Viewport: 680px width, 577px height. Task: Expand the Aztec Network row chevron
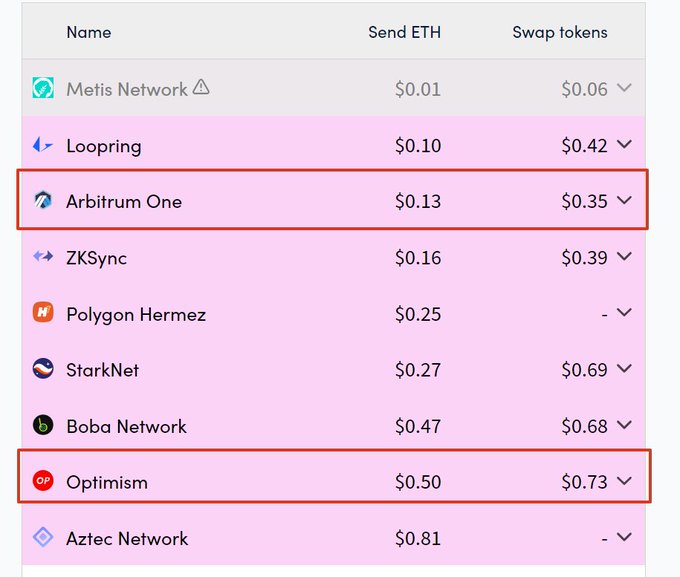pos(624,537)
